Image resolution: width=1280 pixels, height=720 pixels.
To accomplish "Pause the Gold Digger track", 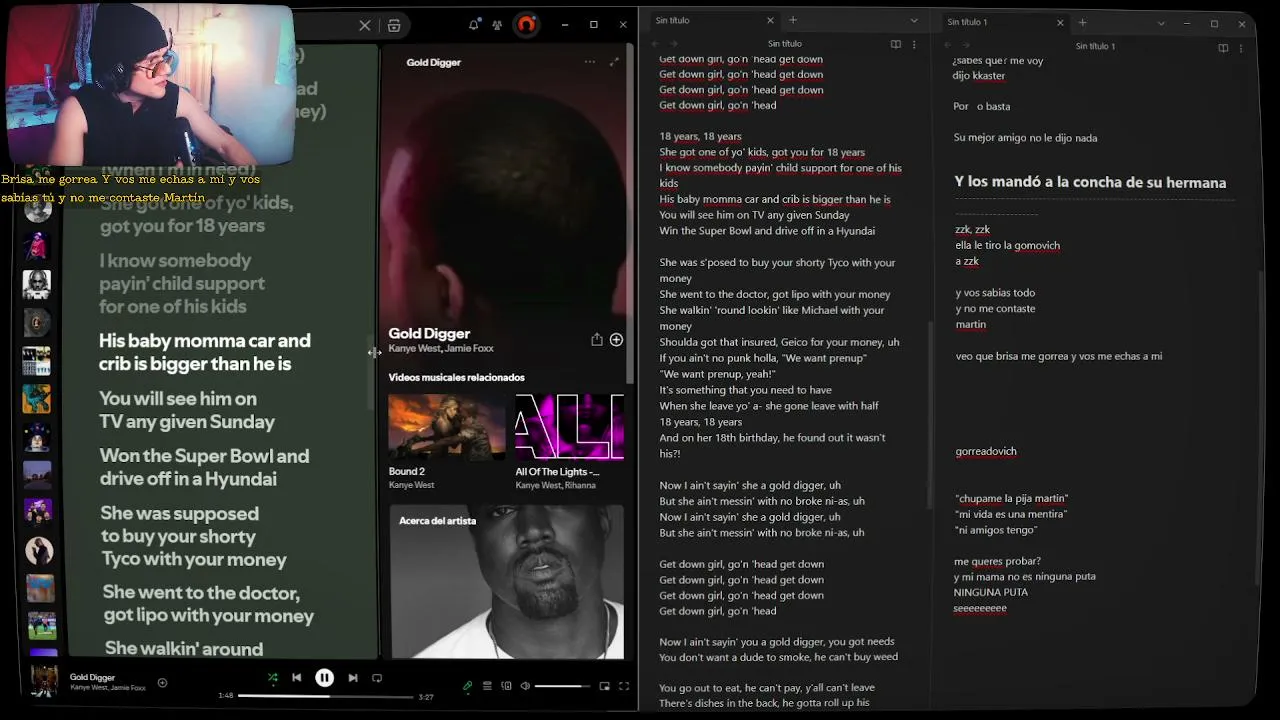I will 324,678.
